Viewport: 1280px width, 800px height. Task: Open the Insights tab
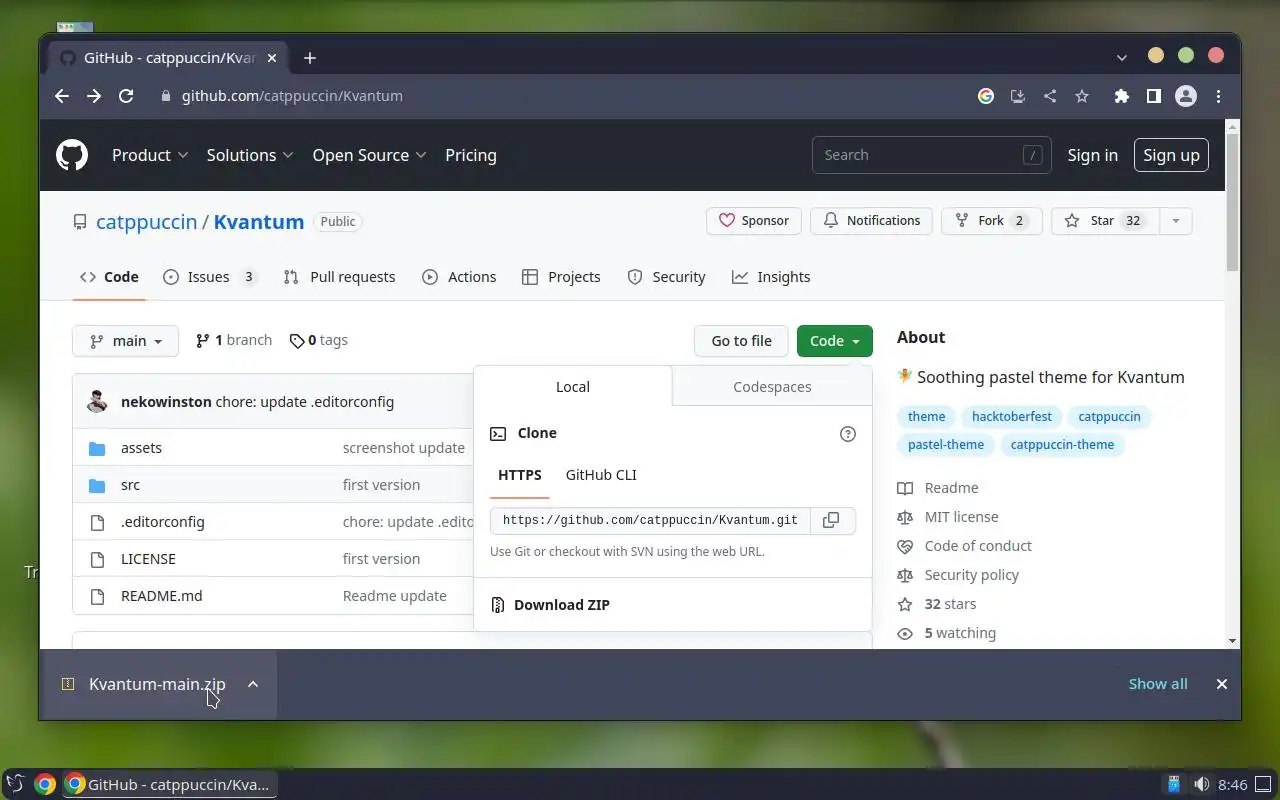[x=771, y=277]
